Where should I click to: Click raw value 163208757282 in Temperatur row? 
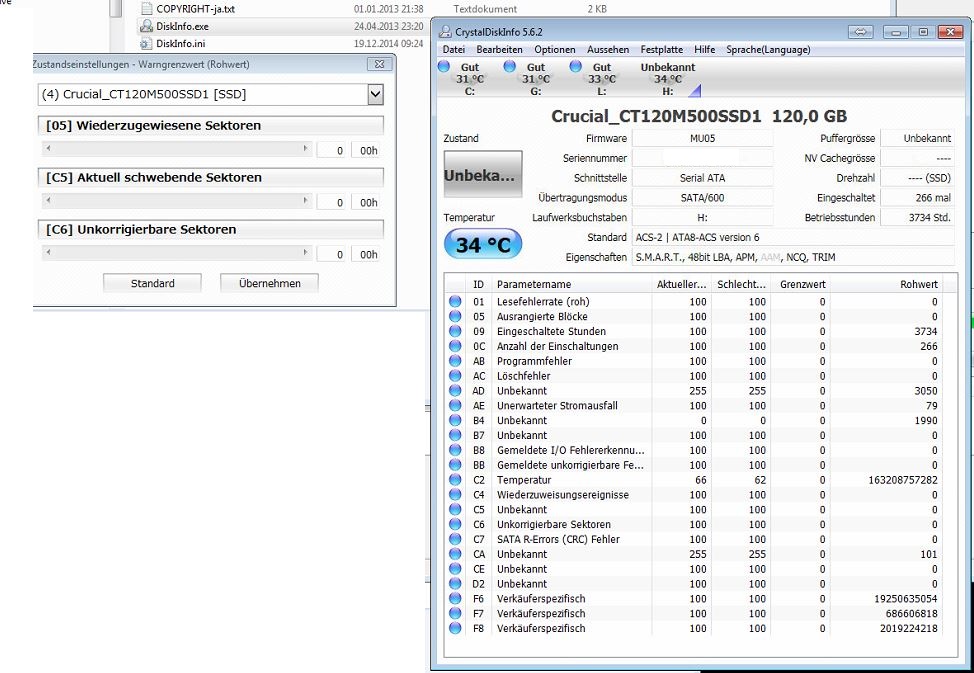(903, 480)
